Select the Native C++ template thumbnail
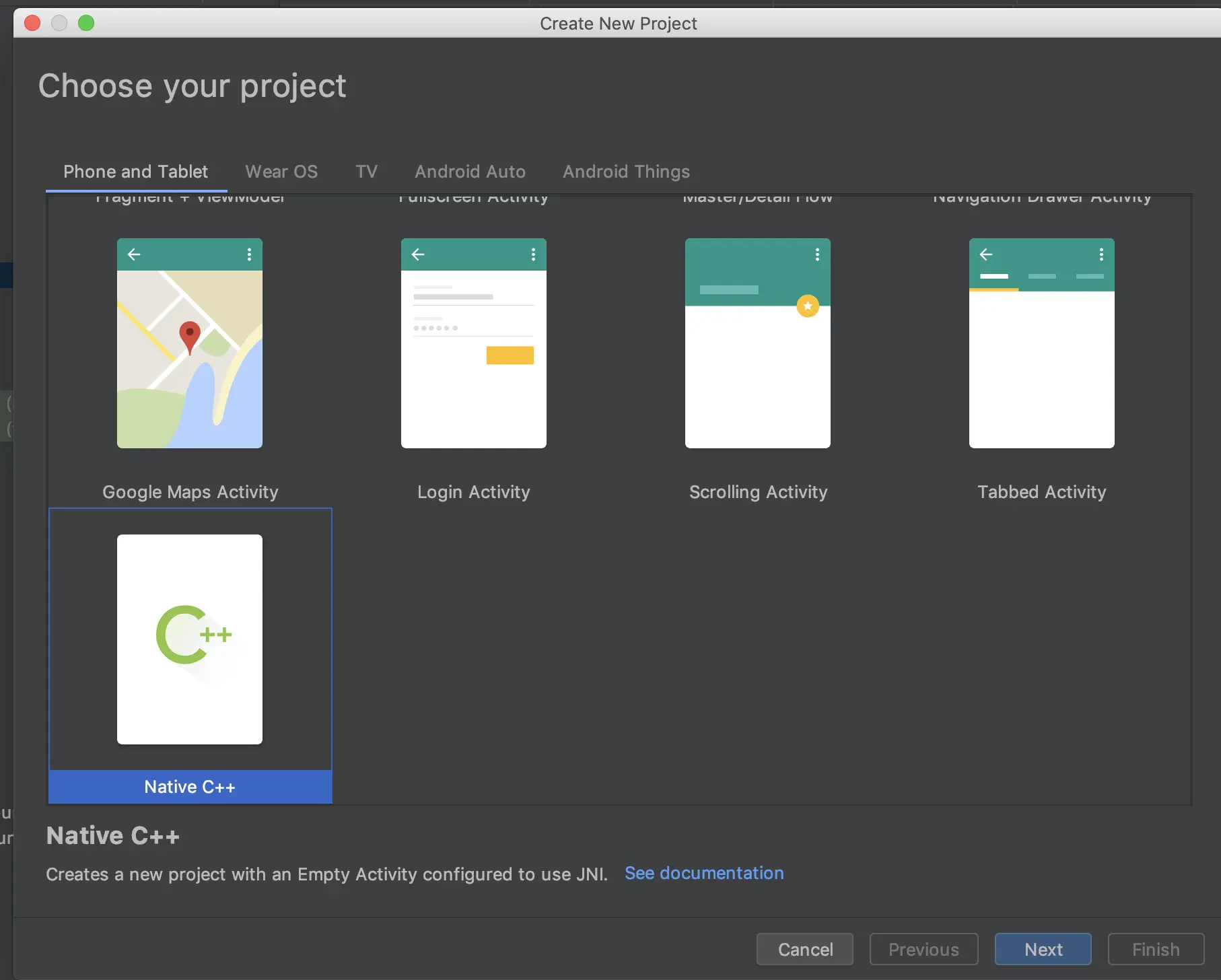 click(190, 639)
